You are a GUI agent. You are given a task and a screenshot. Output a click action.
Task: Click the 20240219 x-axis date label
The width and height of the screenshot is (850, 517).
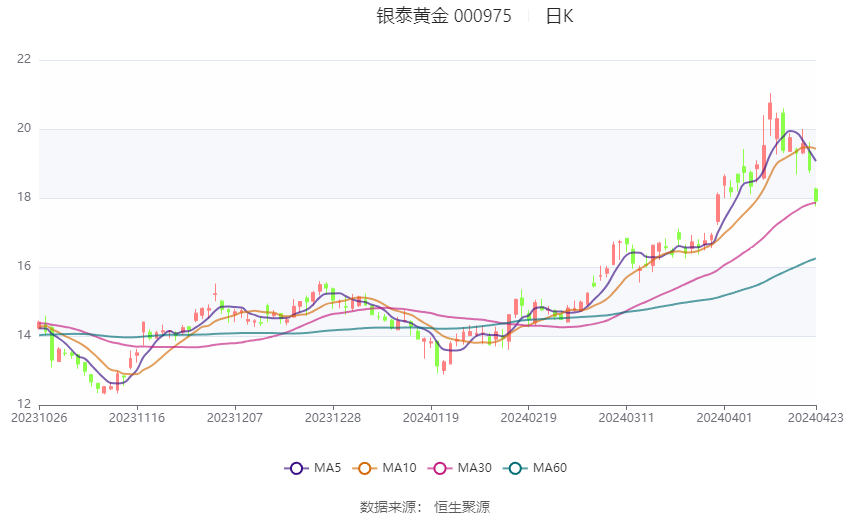tap(529, 418)
